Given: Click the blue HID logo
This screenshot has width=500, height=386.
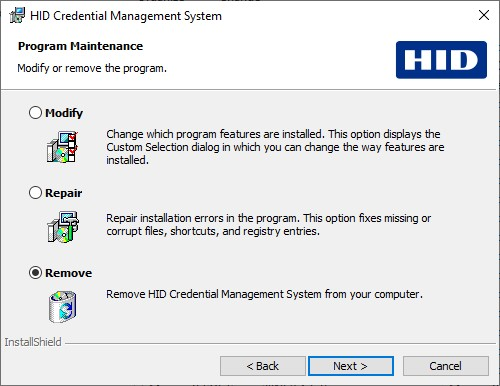Looking at the screenshot, I should point(441,60).
